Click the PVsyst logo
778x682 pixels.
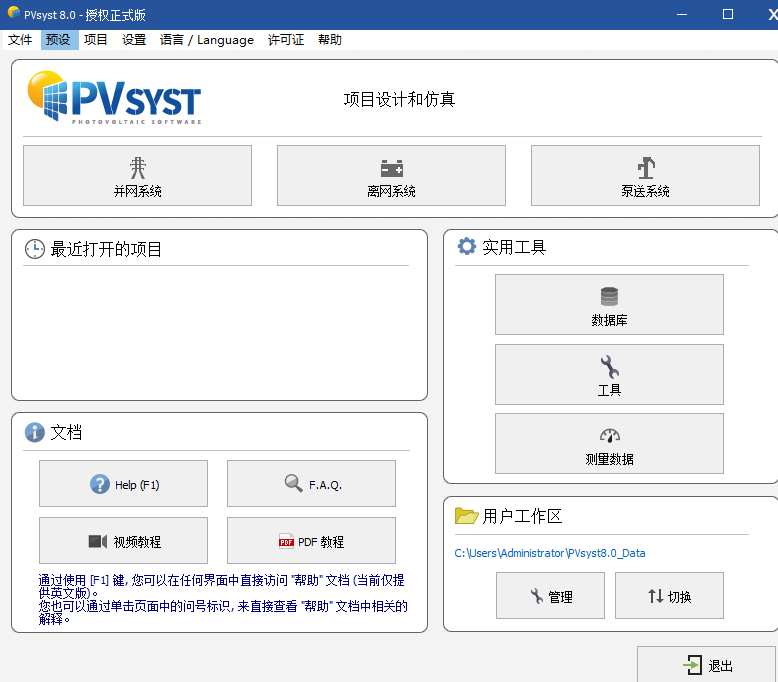click(115, 97)
